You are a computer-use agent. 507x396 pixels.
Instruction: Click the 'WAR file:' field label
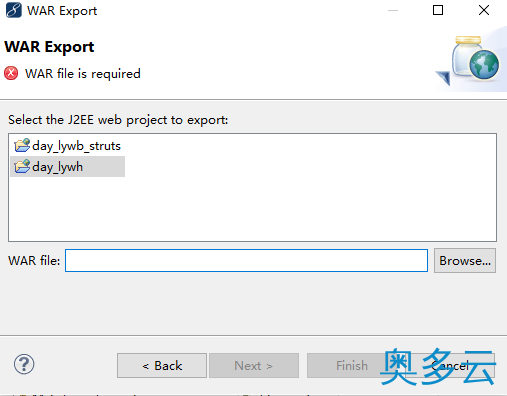coord(34,261)
